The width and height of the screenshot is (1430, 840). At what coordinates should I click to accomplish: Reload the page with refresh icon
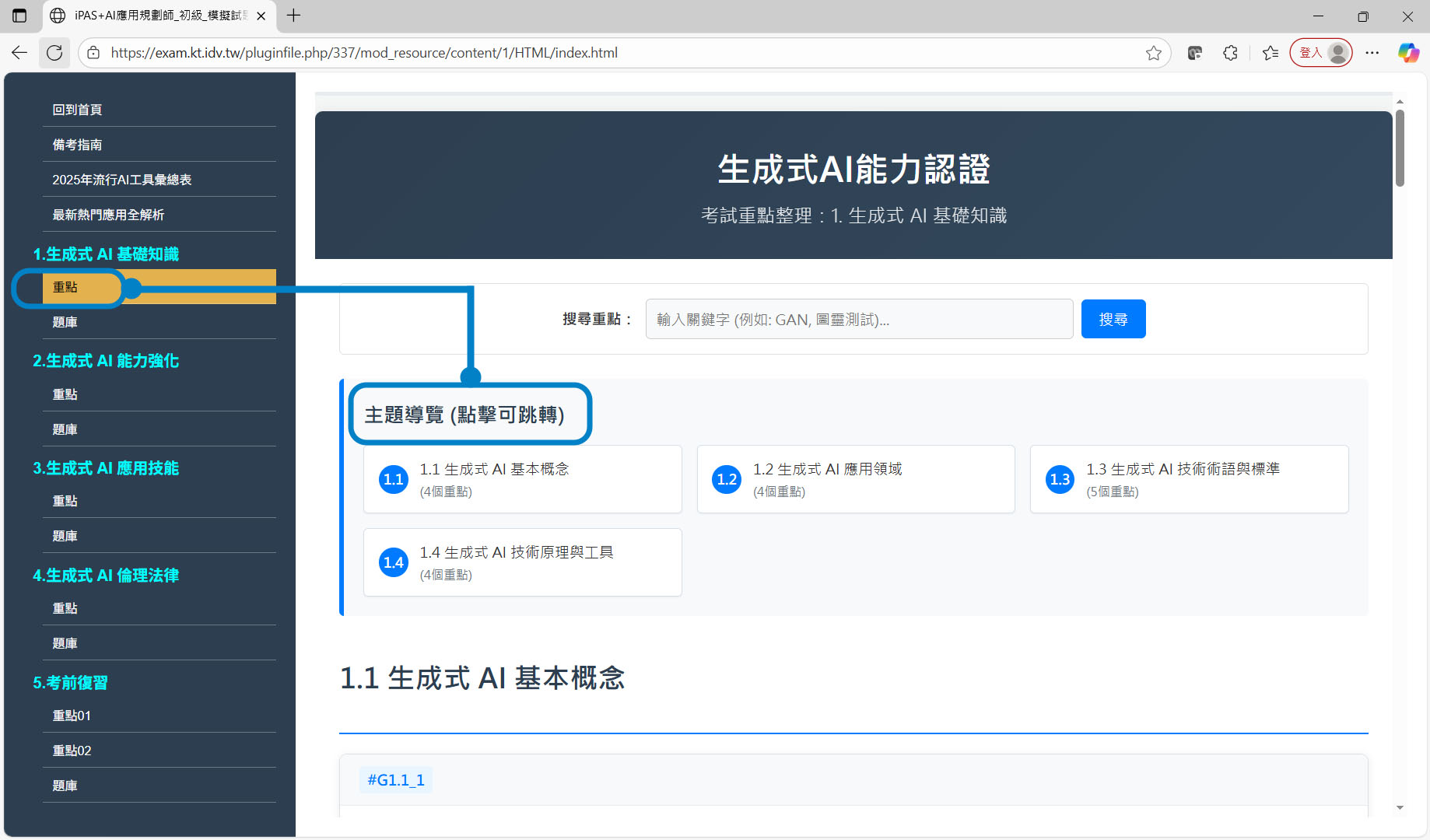pos(54,53)
